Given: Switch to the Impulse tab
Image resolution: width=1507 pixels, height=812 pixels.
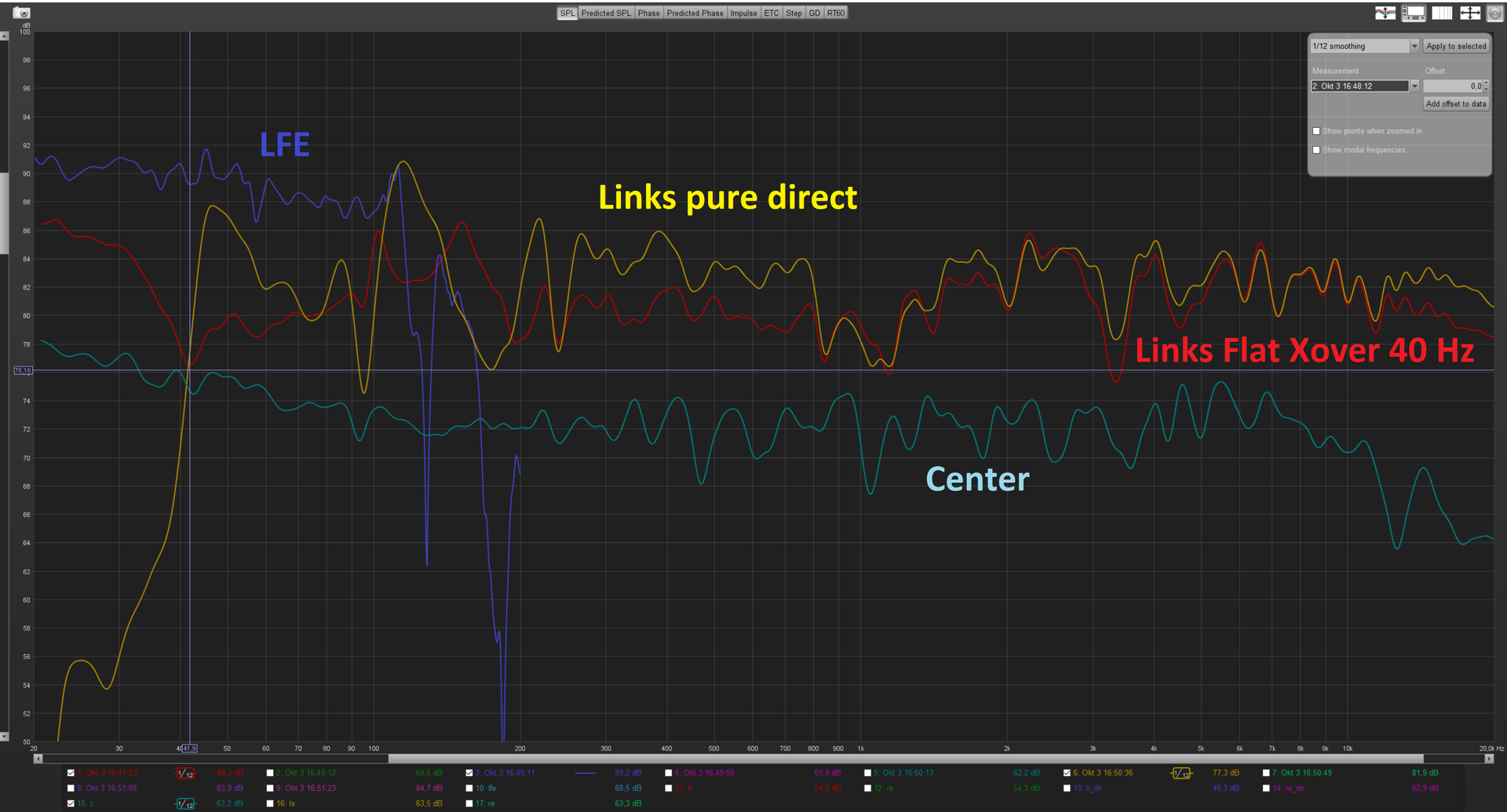Looking at the screenshot, I should (x=743, y=13).
